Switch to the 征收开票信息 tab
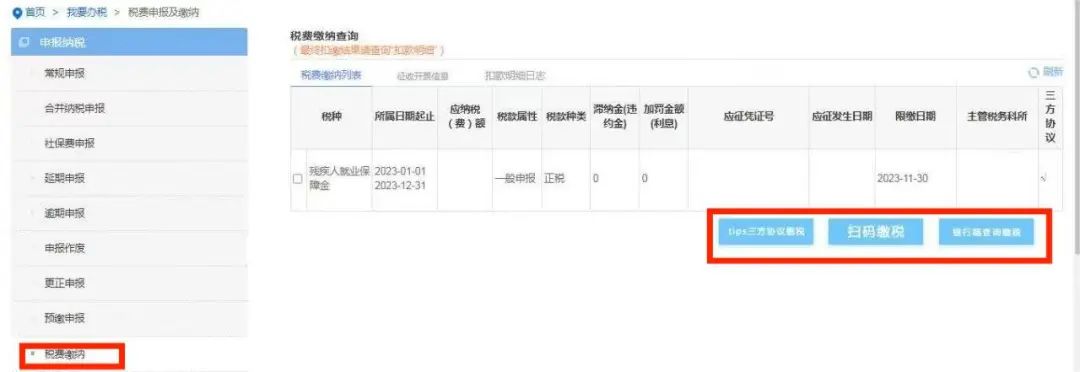 point(422,76)
